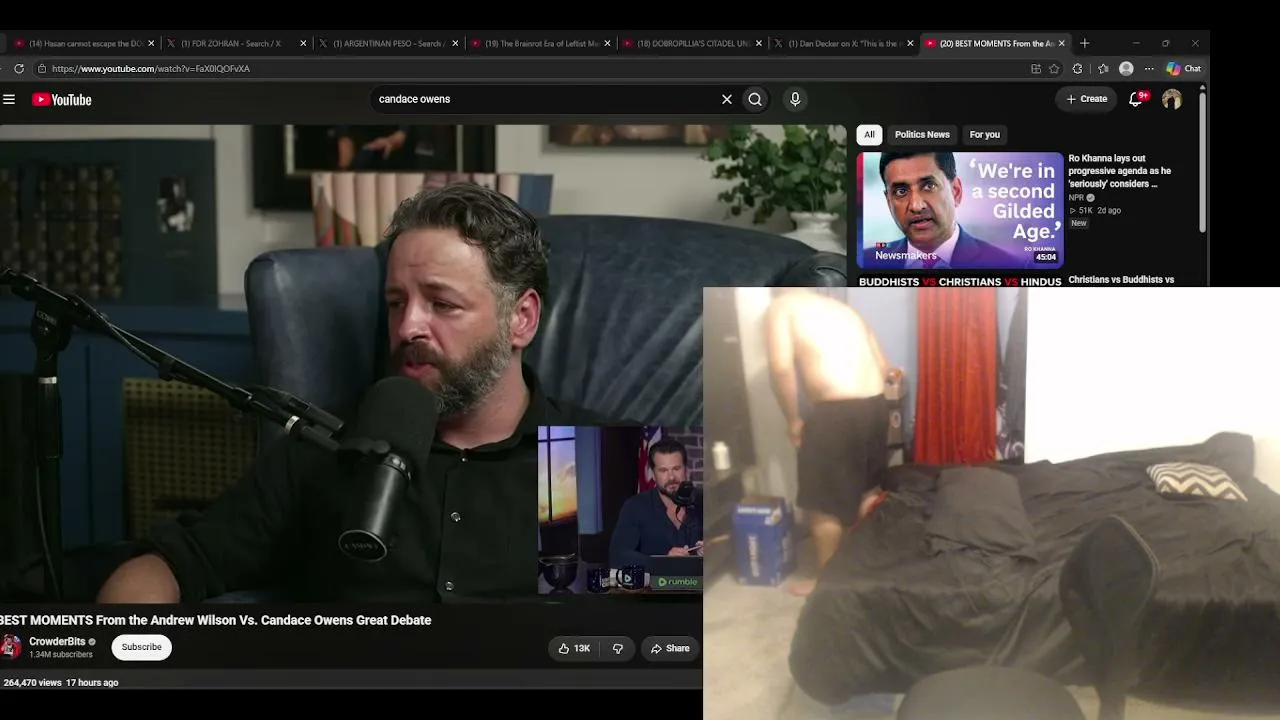Image resolution: width=1280 pixels, height=720 pixels.
Task: Open the YouTube account avatar menu
Action: tap(1172, 99)
